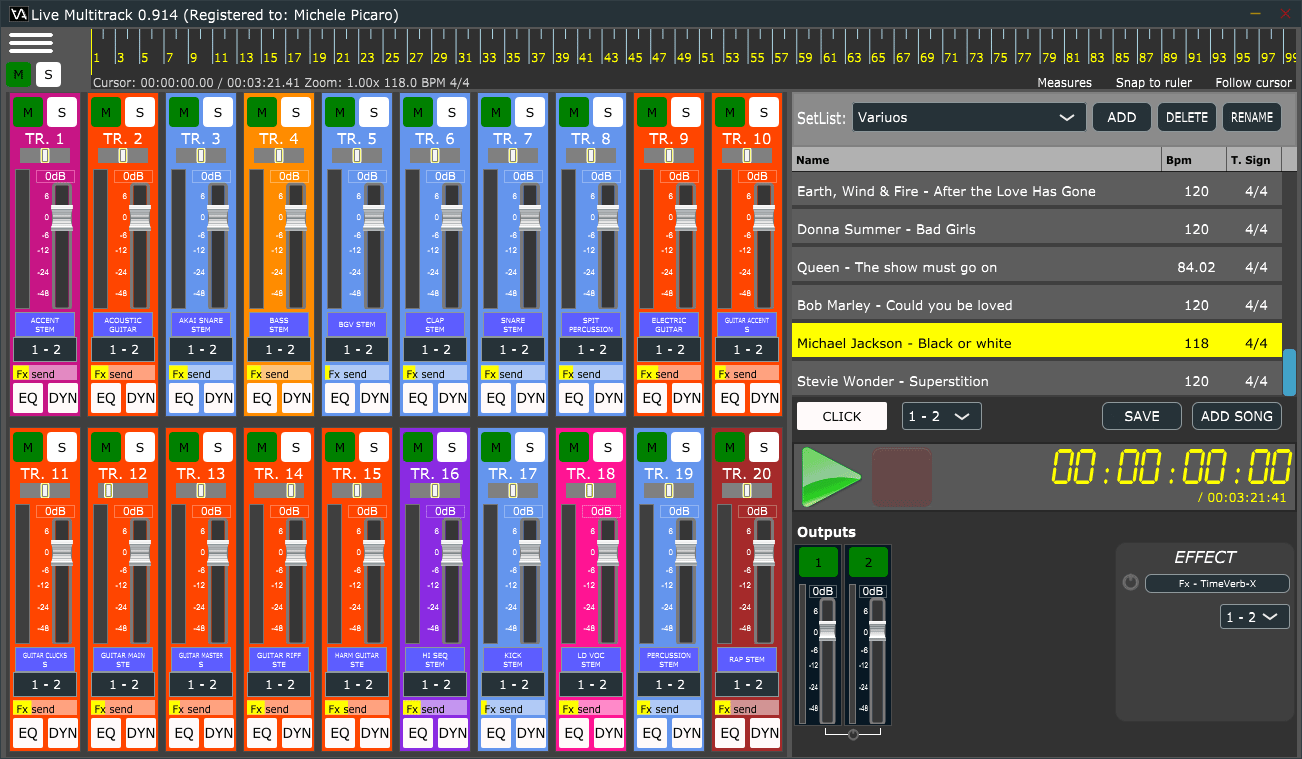Click the output 2 fader handle
Image resolution: width=1302 pixels, height=759 pixels.
pos(877,631)
